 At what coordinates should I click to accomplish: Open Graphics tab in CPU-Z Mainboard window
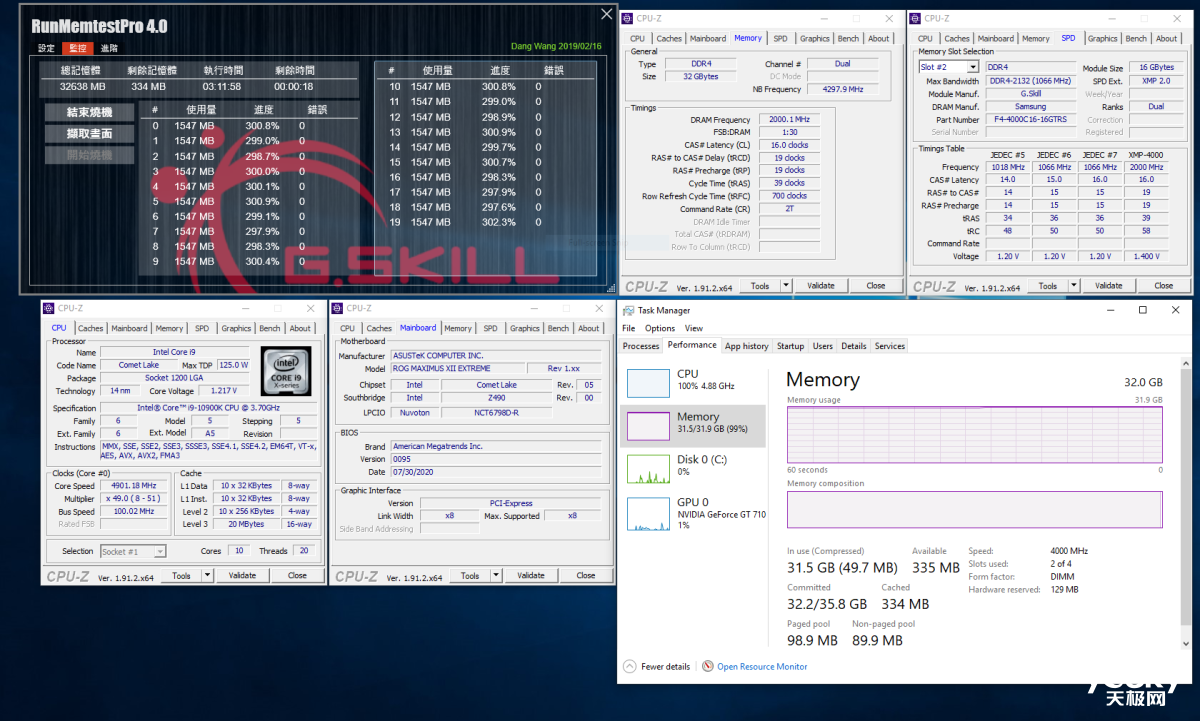point(524,328)
